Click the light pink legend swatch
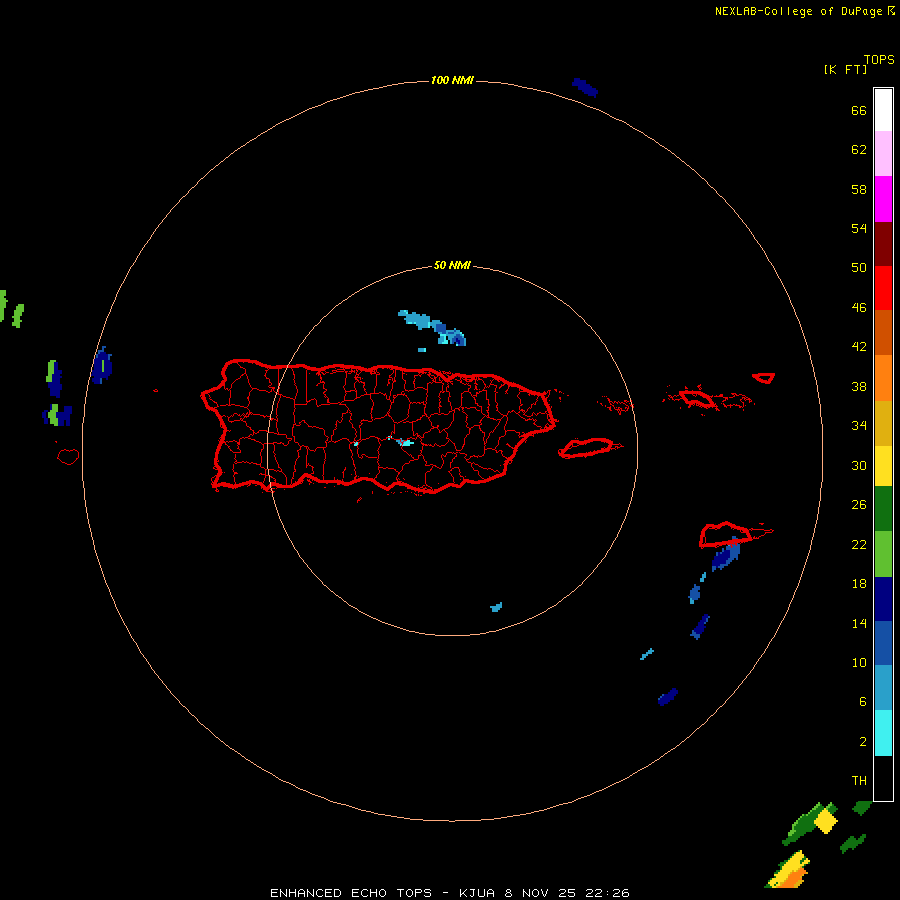 pos(883,153)
